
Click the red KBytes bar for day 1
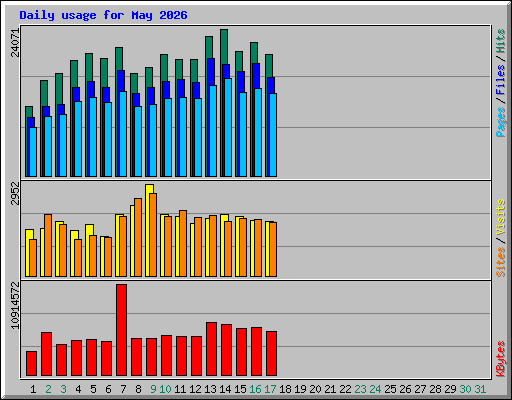31,363
